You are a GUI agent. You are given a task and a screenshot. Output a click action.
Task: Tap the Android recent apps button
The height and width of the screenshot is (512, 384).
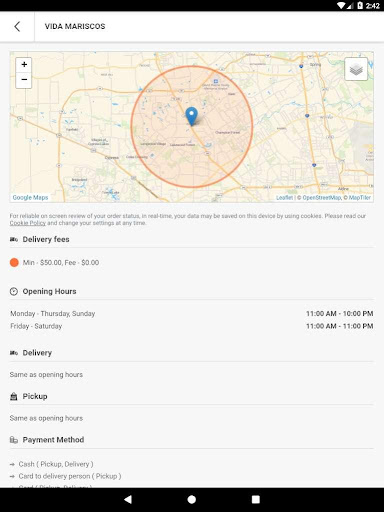(256, 499)
